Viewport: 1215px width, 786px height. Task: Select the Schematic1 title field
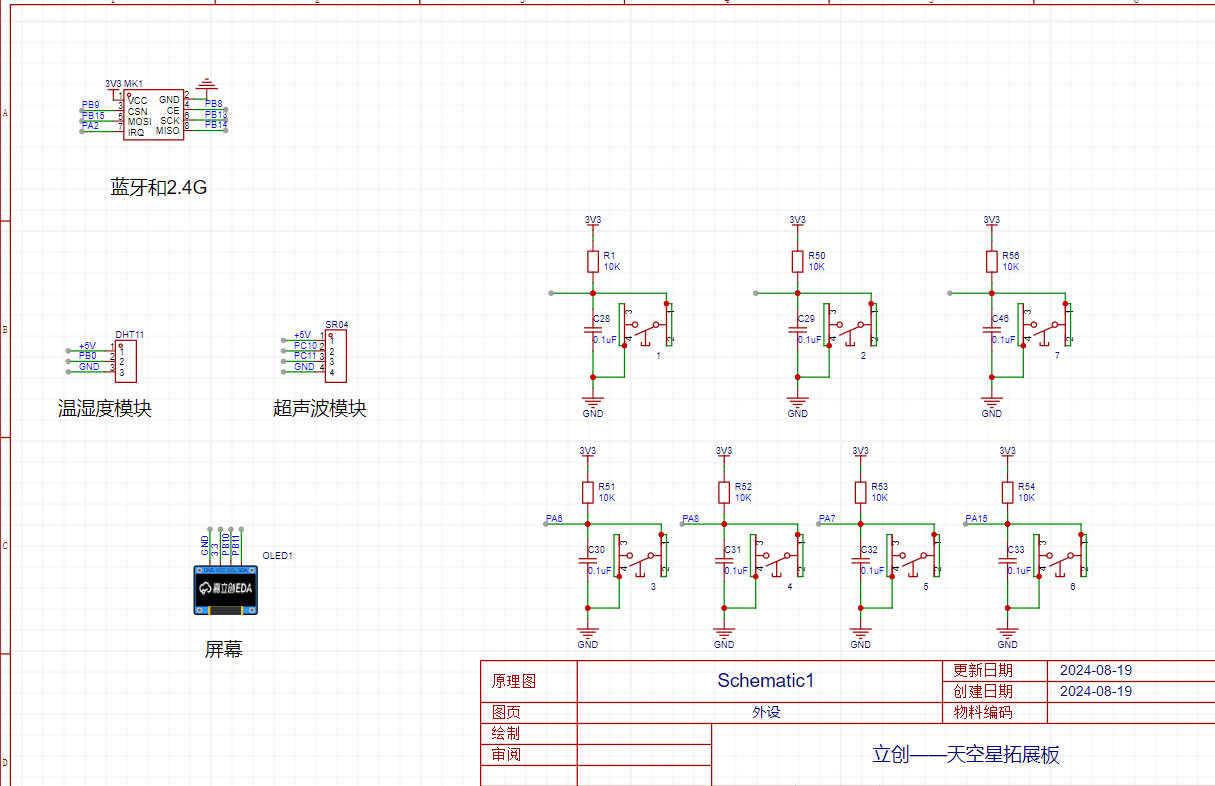[765, 681]
